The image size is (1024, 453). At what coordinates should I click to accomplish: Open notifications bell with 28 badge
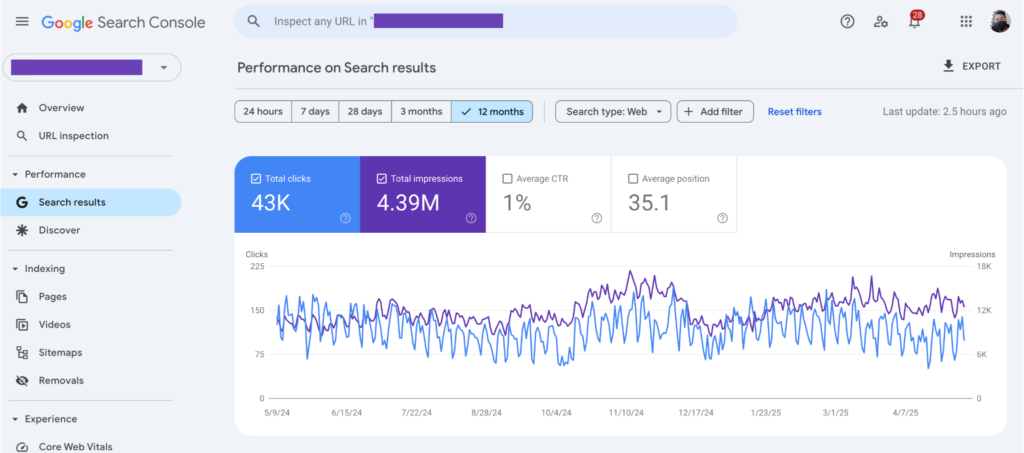(x=915, y=21)
